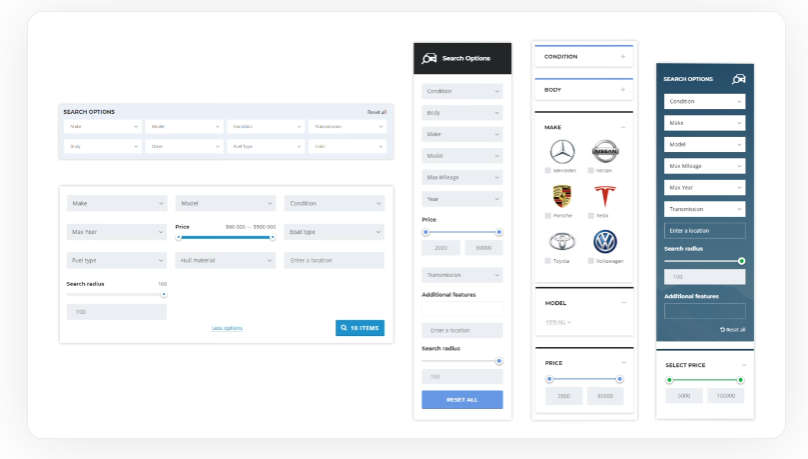Open Max Mileage dropdown under black header panel
Image resolution: width=808 pixels, height=459 pixels.
[462, 177]
